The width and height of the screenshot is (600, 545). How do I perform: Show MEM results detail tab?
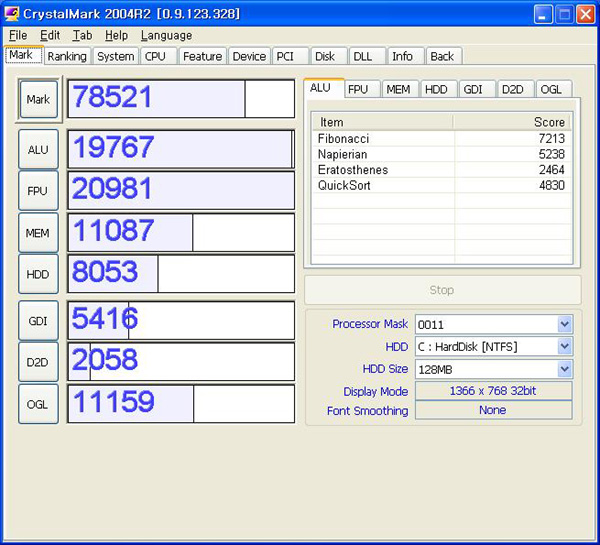[x=400, y=90]
